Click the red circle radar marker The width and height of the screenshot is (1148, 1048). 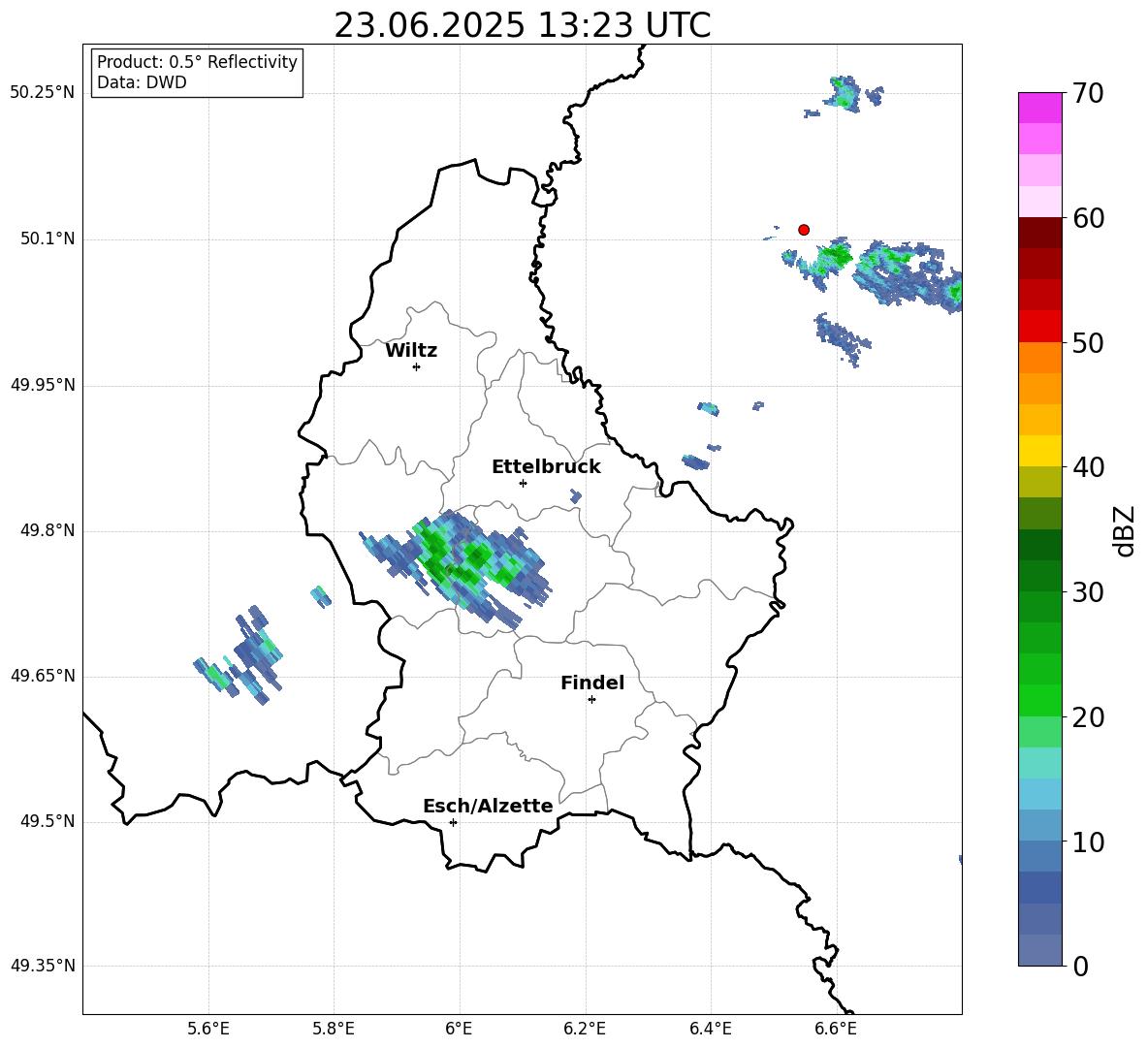pyautogui.click(x=804, y=230)
